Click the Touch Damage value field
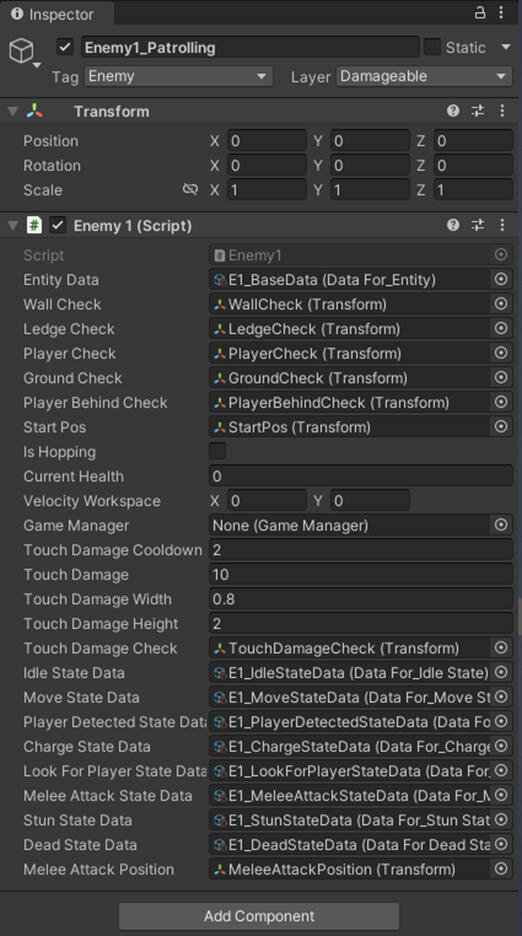This screenshot has height=936, width=522. coord(361,574)
